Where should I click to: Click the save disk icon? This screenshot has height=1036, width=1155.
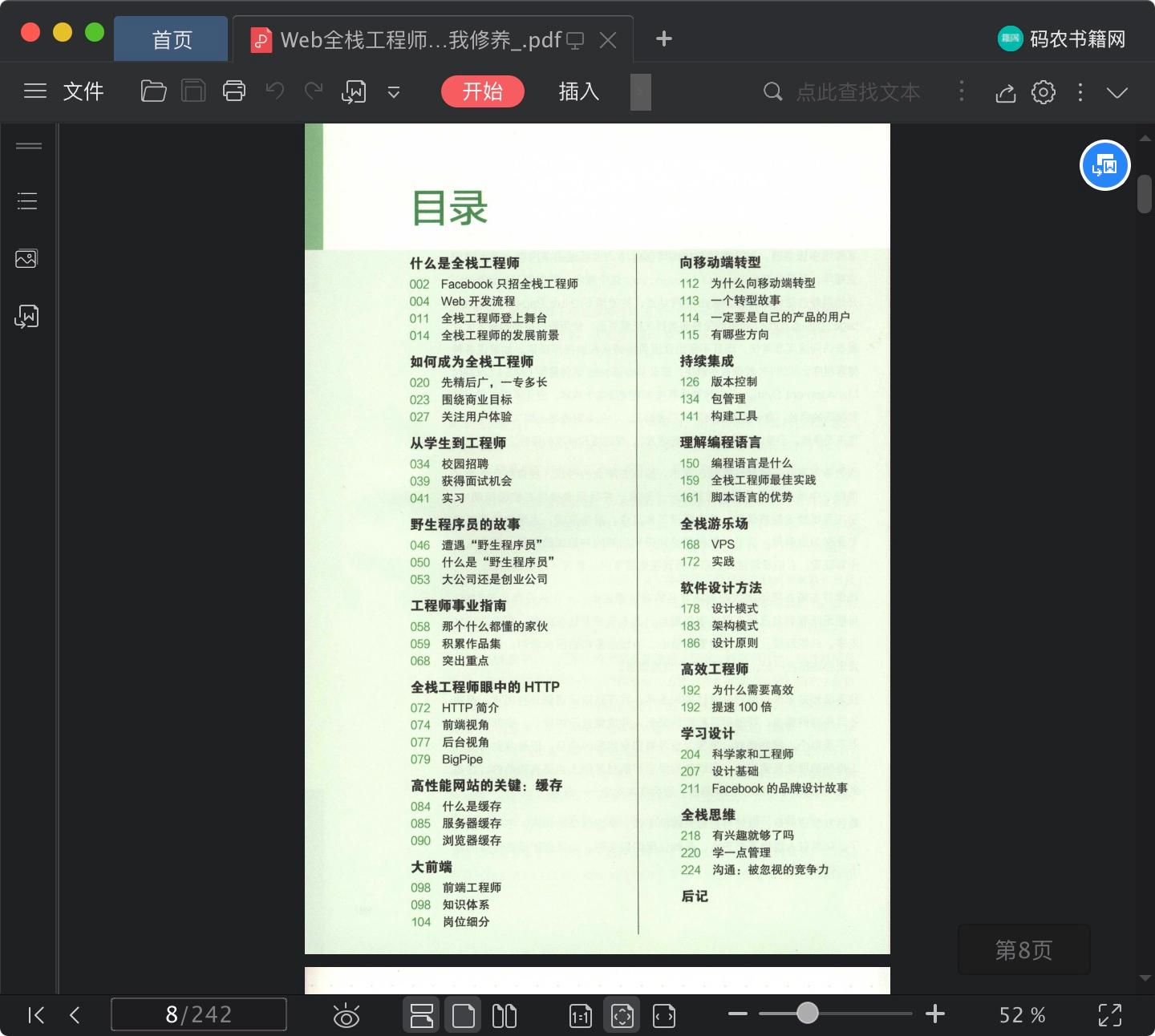click(193, 91)
